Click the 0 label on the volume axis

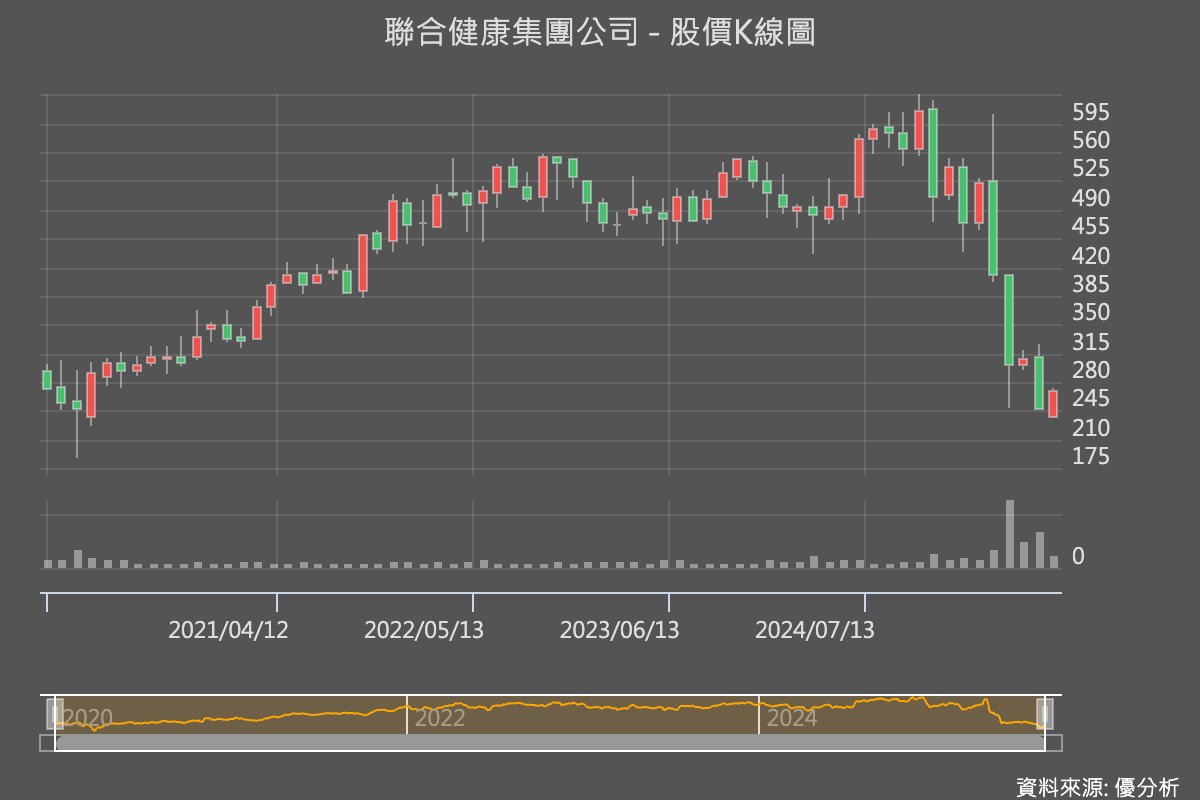[1078, 557]
